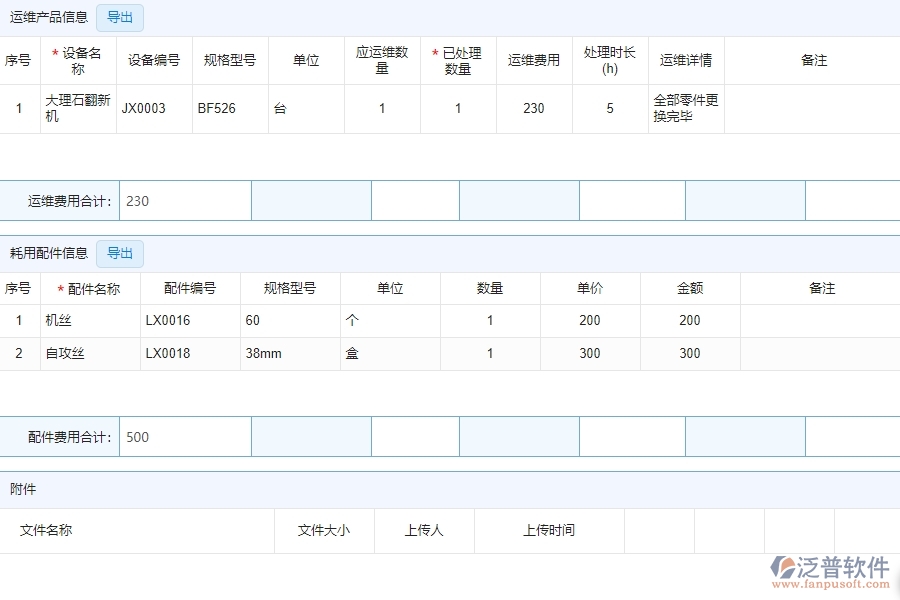Click 导出 in 耗用配件信息 section
This screenshot has width=900, height=600.
[x=119, y=253]
